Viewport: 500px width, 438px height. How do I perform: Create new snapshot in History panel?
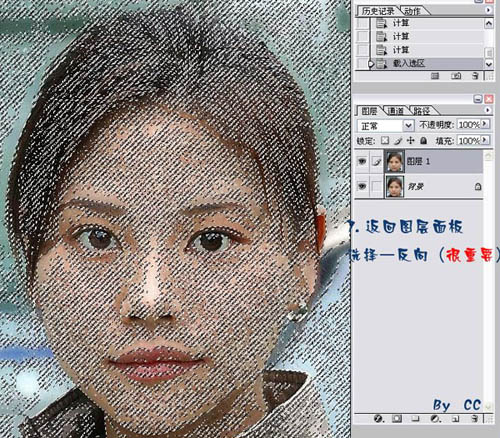[x=456, y=76]
